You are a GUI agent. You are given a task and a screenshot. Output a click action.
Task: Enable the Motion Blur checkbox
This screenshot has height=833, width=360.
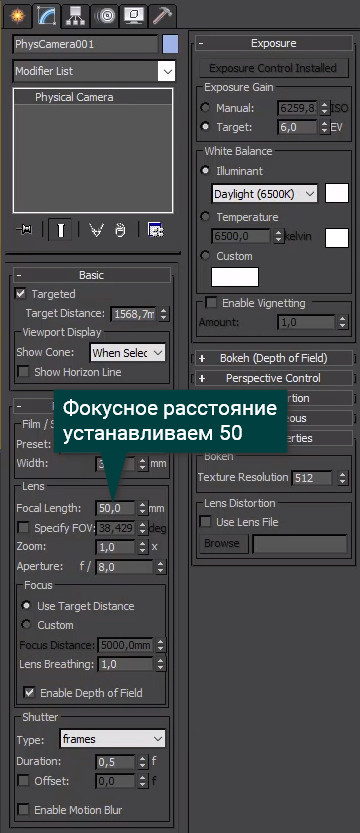point(23,810)
